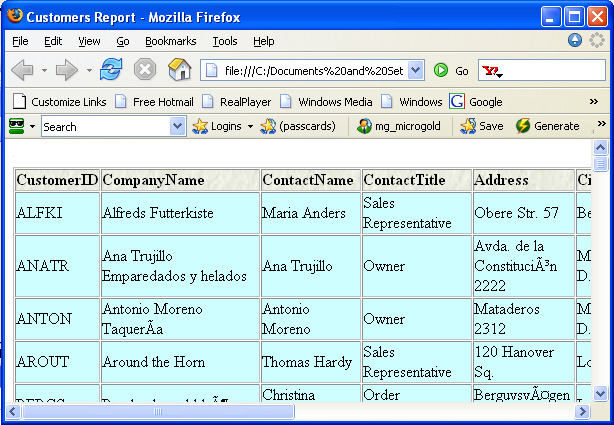Reload the page with Refresh icon
614x425 pixels.
pos(111,70)
